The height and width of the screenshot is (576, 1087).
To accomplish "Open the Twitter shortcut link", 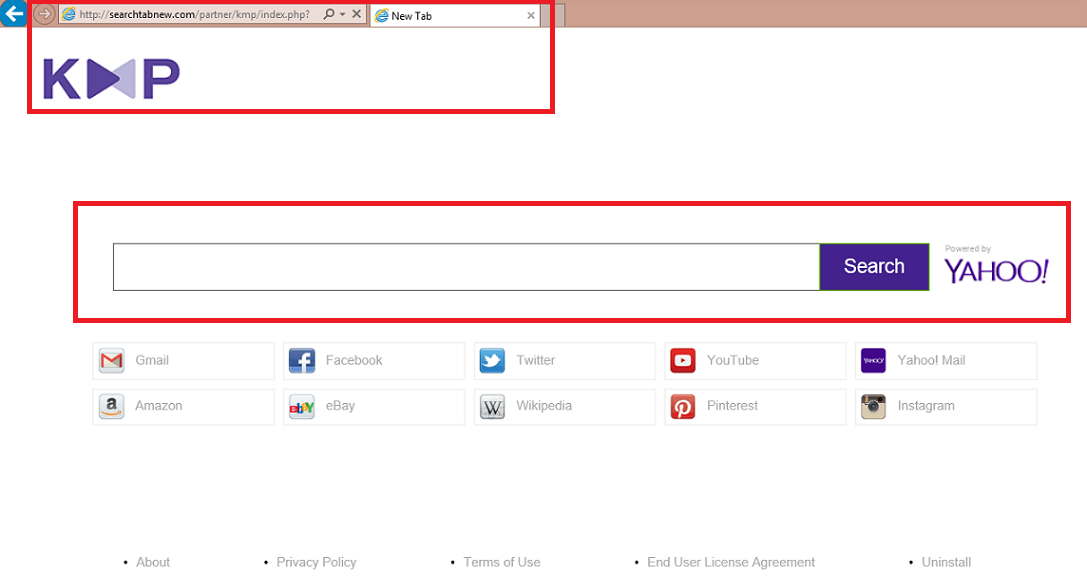I will click(x=564, y=360).
